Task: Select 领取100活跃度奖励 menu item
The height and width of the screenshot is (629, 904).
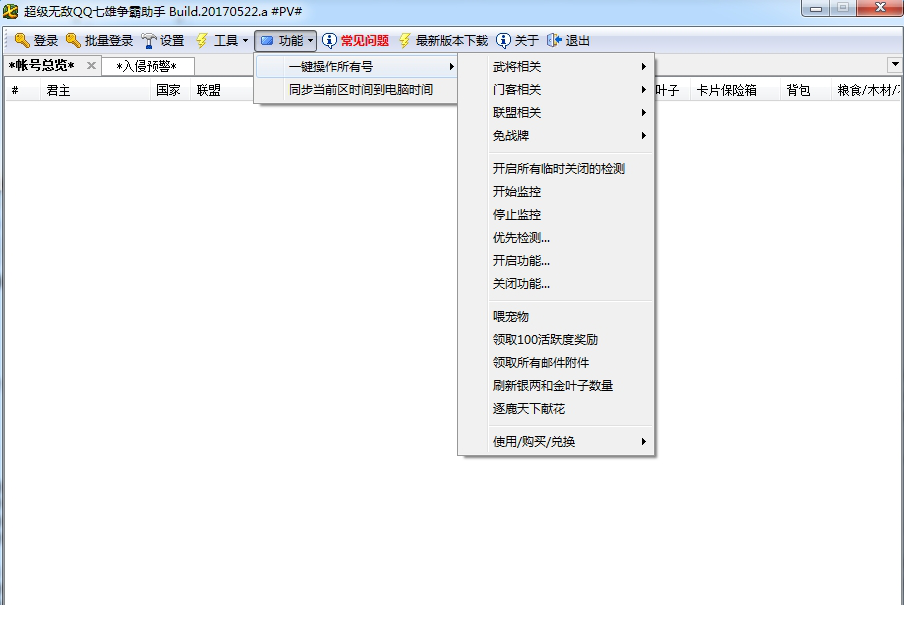Action: point(556,340)
